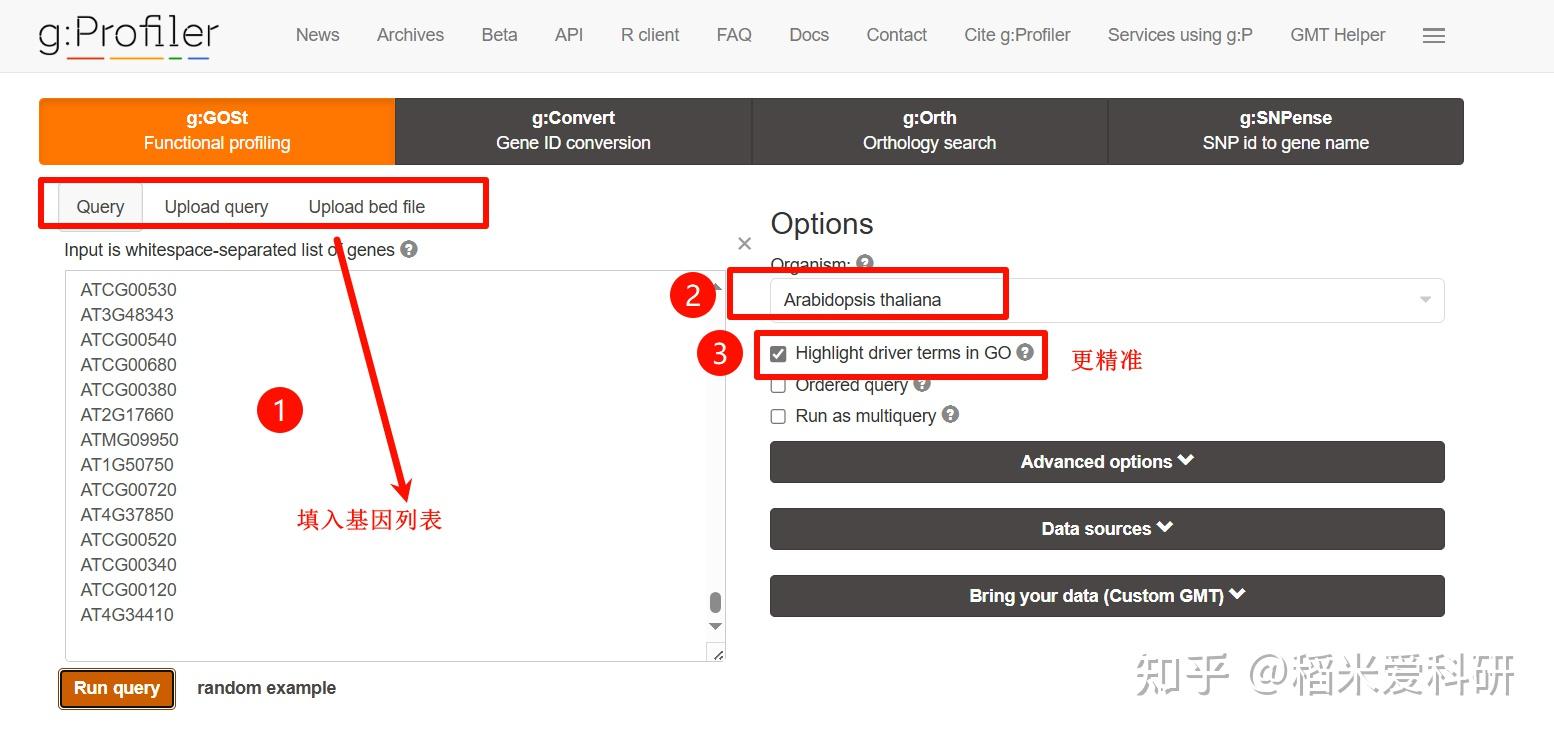Close the Options panel with the X icon
Viewport: 1554px width, 739px height.
tap(744, 243)
